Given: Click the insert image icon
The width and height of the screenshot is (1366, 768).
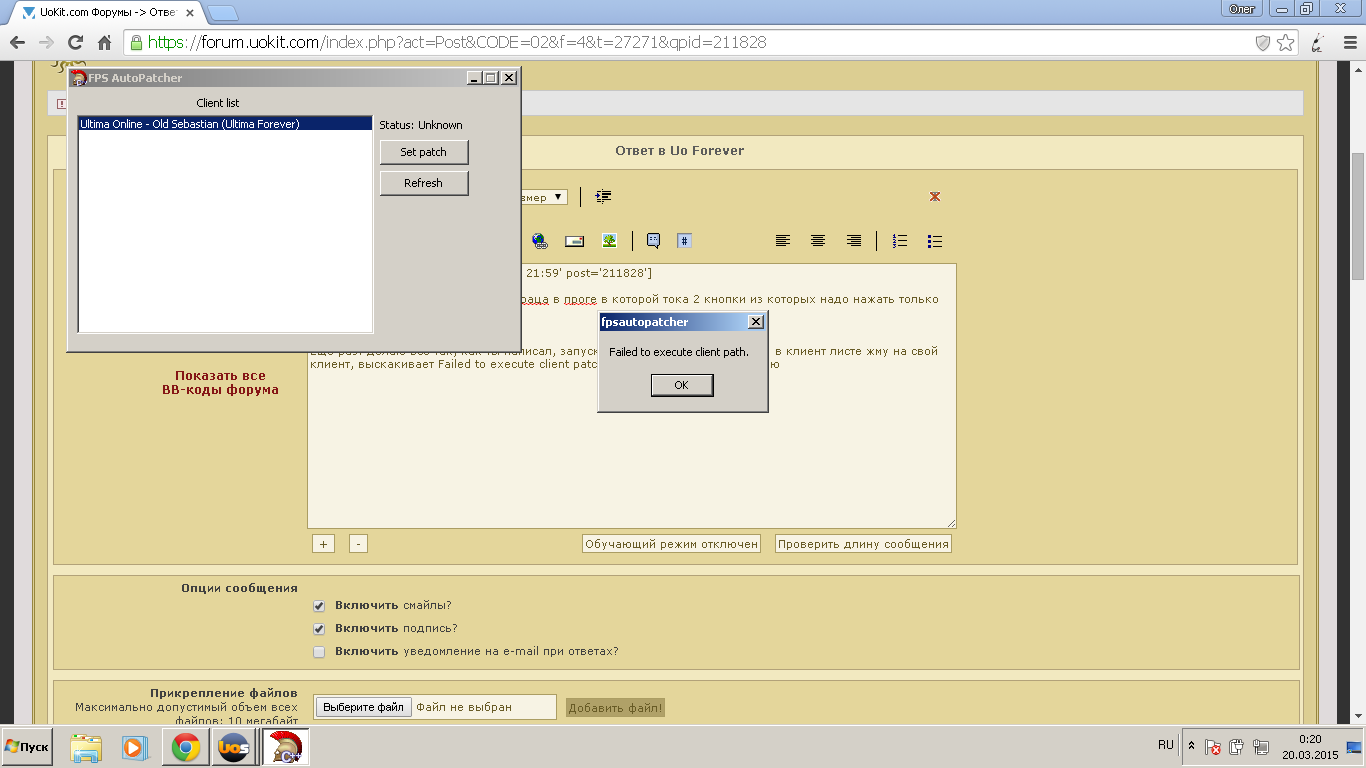Looking at the screenshot, I should [609, 241].
